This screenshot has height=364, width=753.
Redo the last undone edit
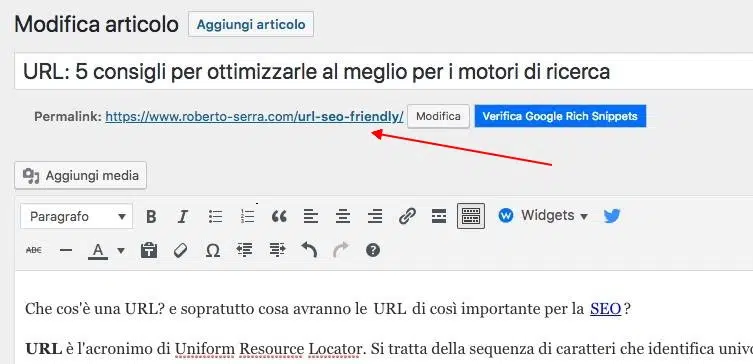point(341,250)
